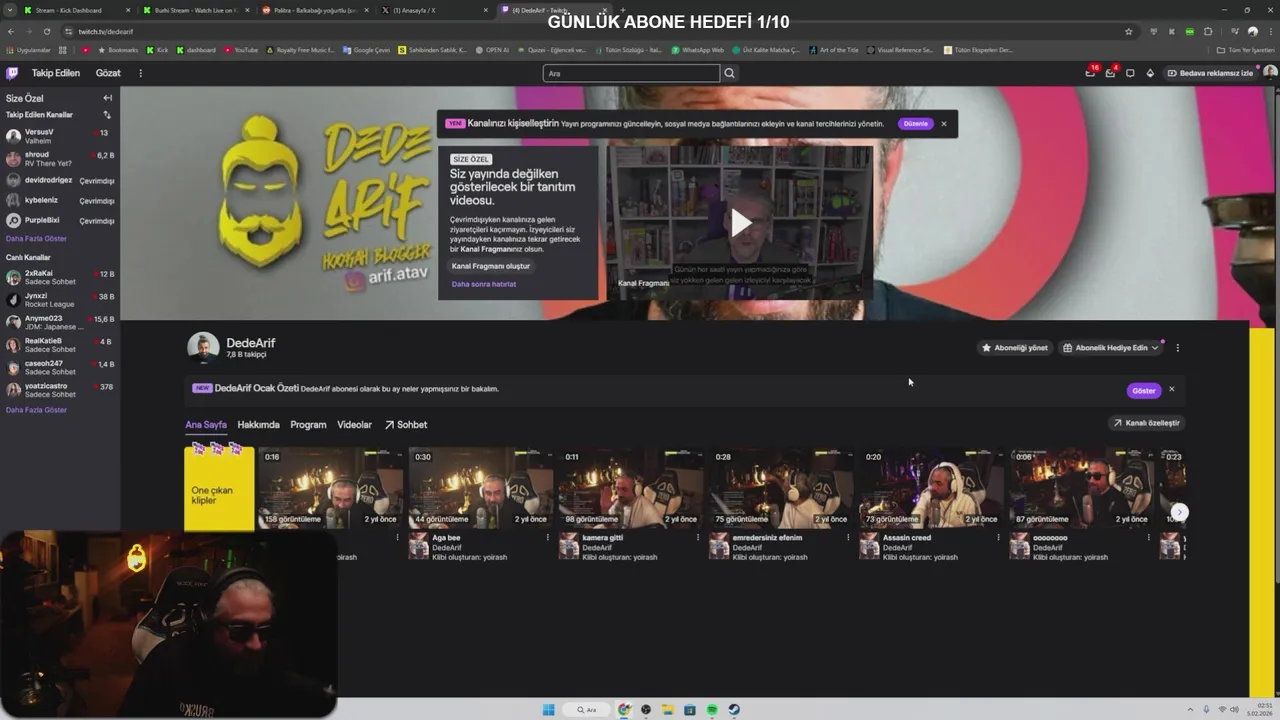Screen dimensions: 1280x720
Task: Show hidden system tray icons chevron
Action: click(1192, 710)
